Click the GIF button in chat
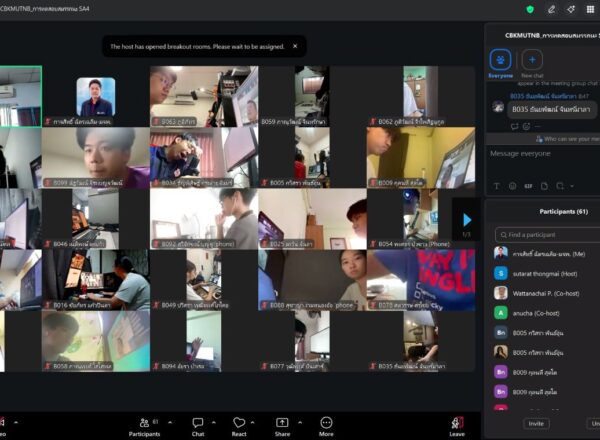 pyautogui.click(x=527, y=187)
